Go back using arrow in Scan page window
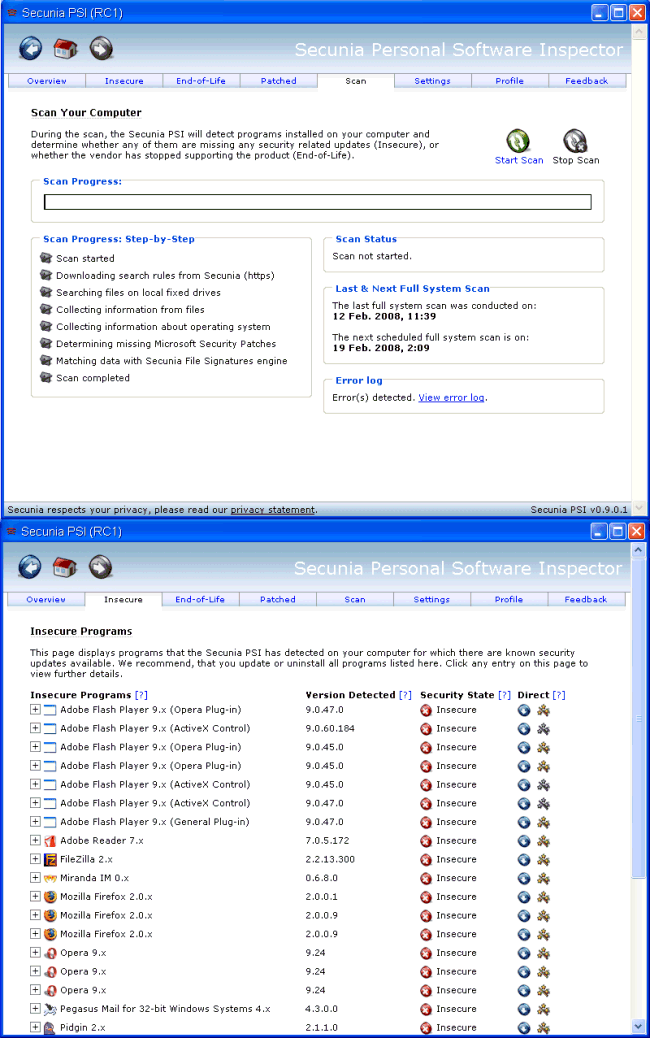Image resolution: width=650 pixels, height=1038 pixels. pyautogui.click(x=30, y=48)
